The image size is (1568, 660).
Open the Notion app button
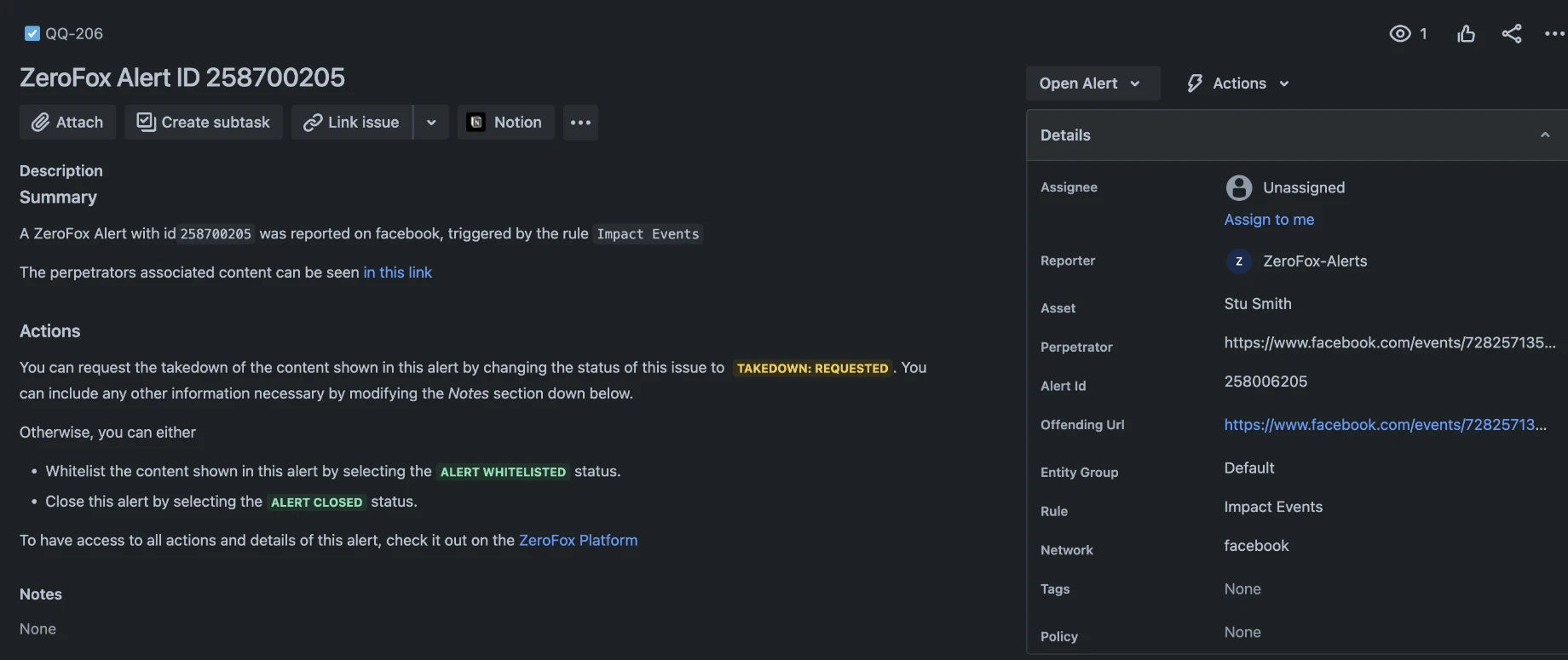tap(505, 123)
